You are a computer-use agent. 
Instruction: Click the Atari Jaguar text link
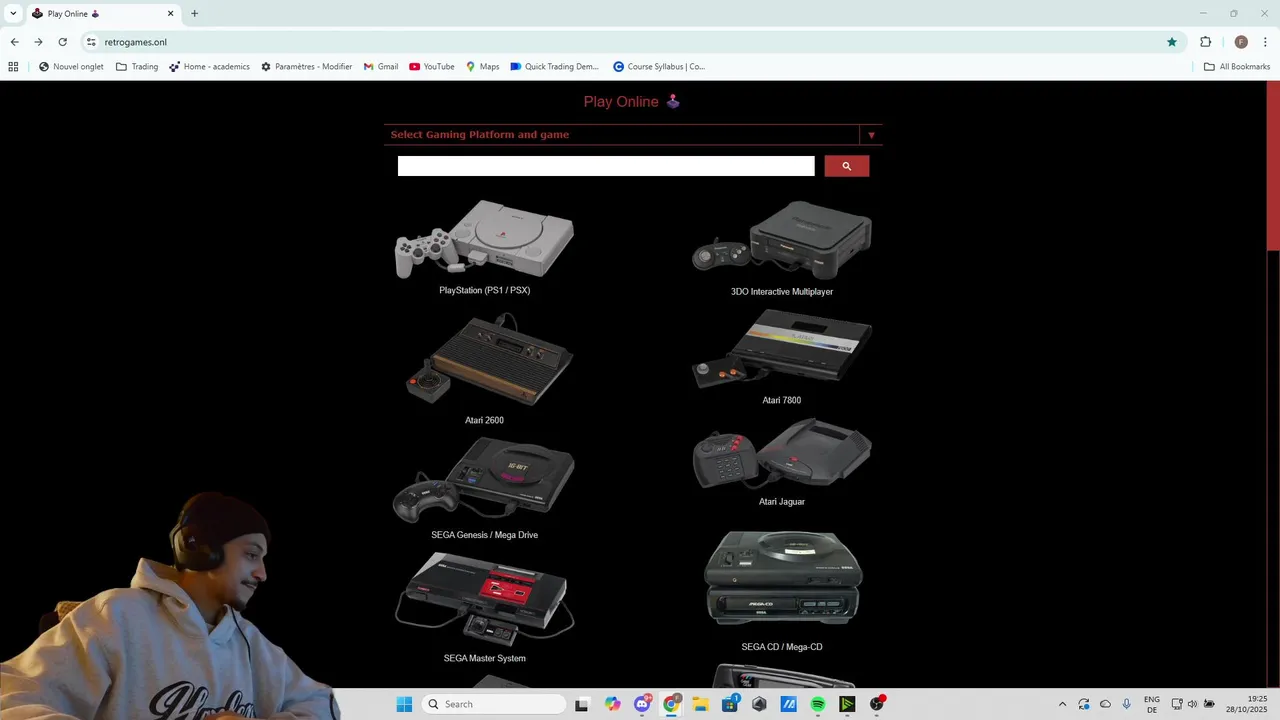click(x=782, y=502)
